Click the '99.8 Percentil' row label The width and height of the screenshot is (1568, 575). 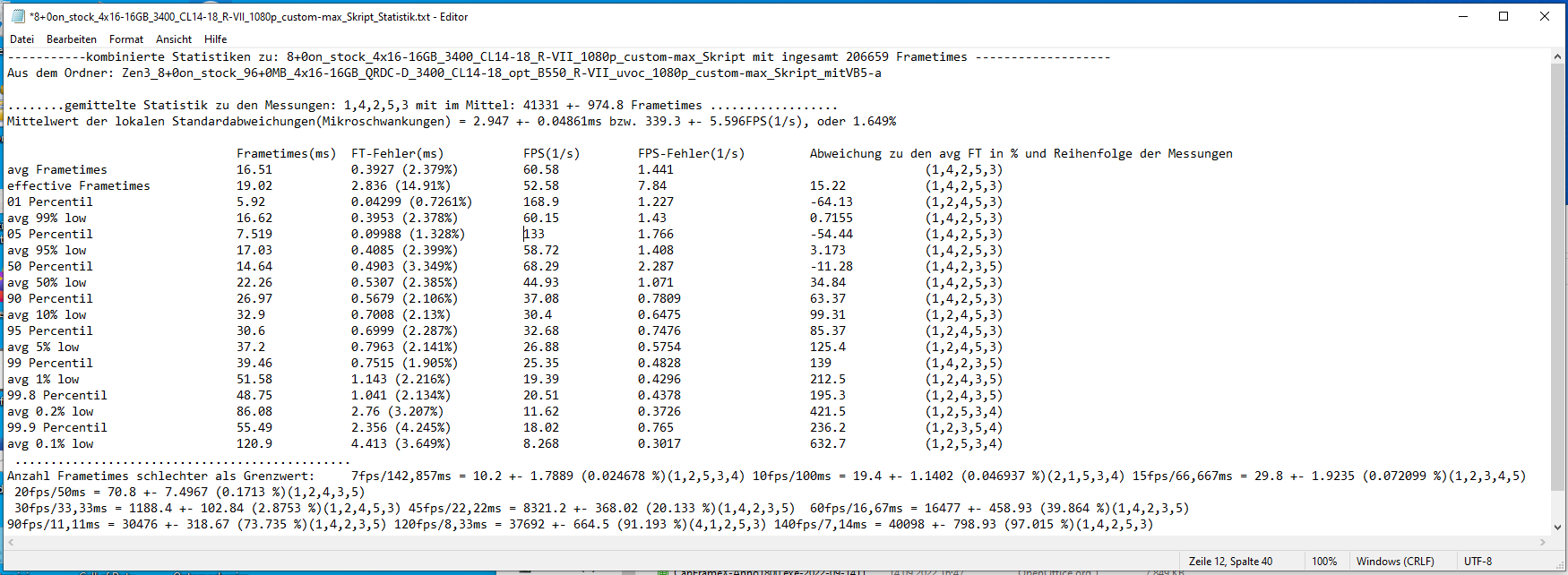57,396
